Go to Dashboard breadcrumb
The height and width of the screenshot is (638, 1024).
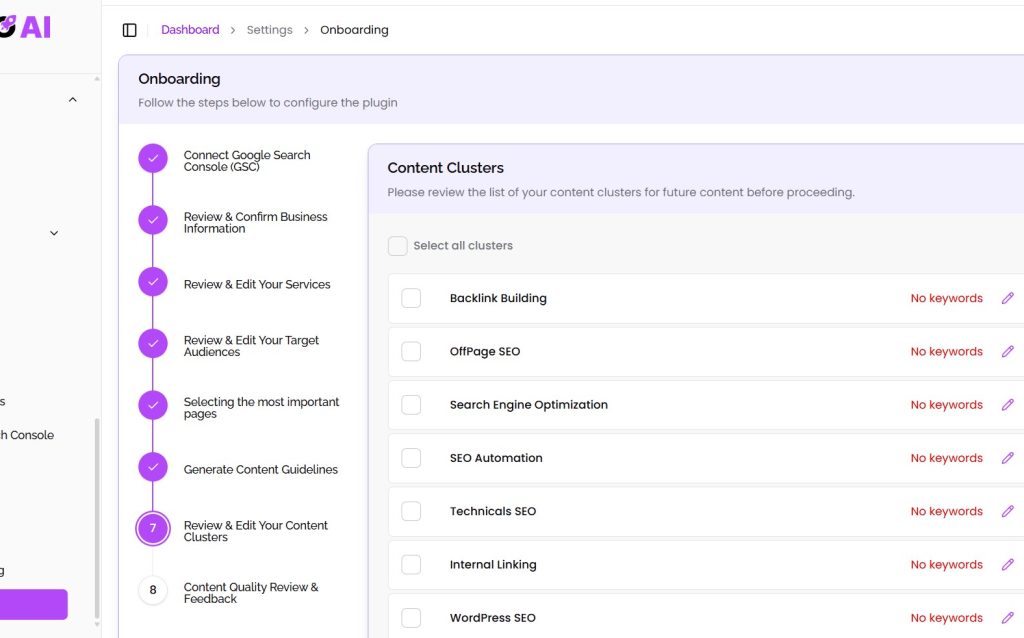190,30
